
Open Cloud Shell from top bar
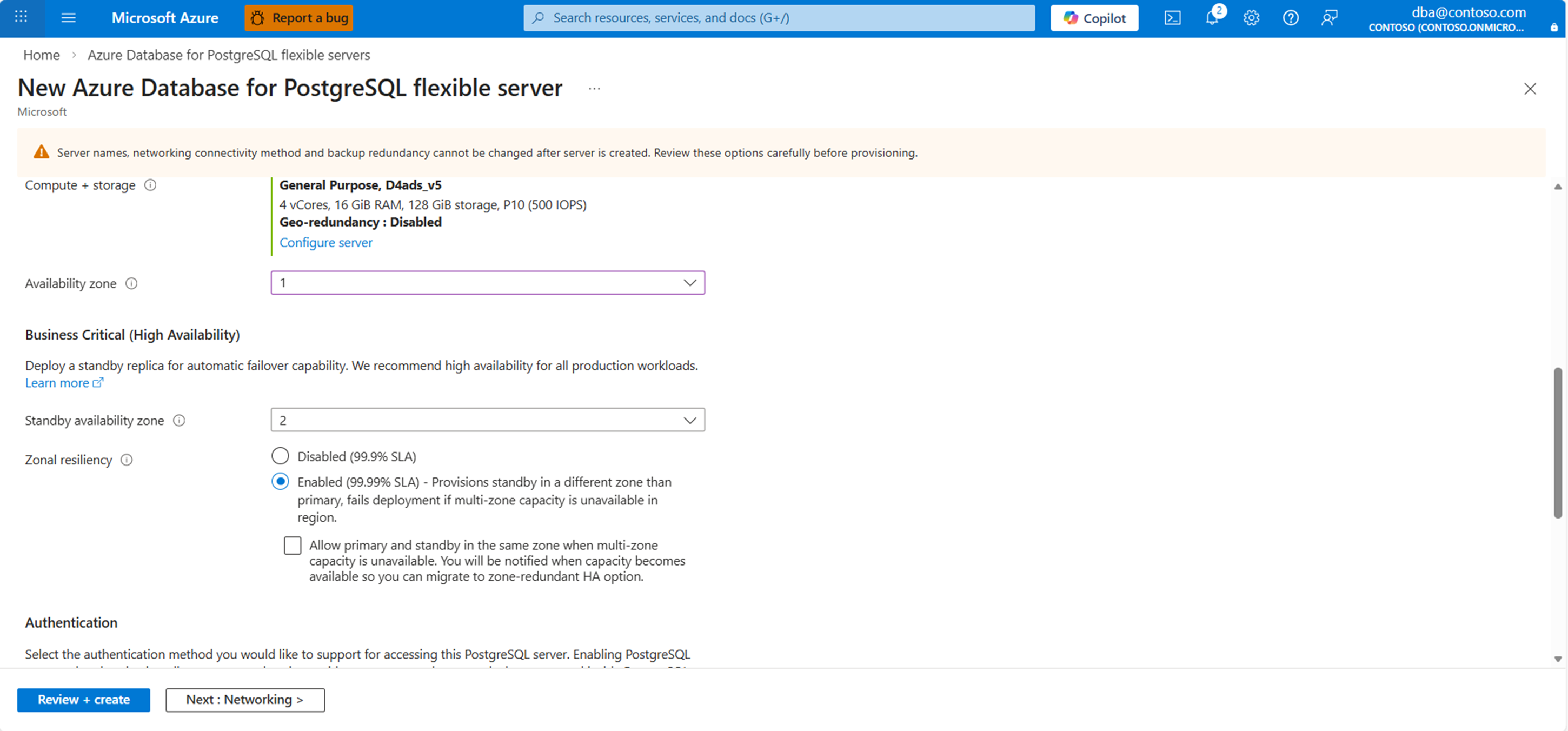(x=1172, y=18)
